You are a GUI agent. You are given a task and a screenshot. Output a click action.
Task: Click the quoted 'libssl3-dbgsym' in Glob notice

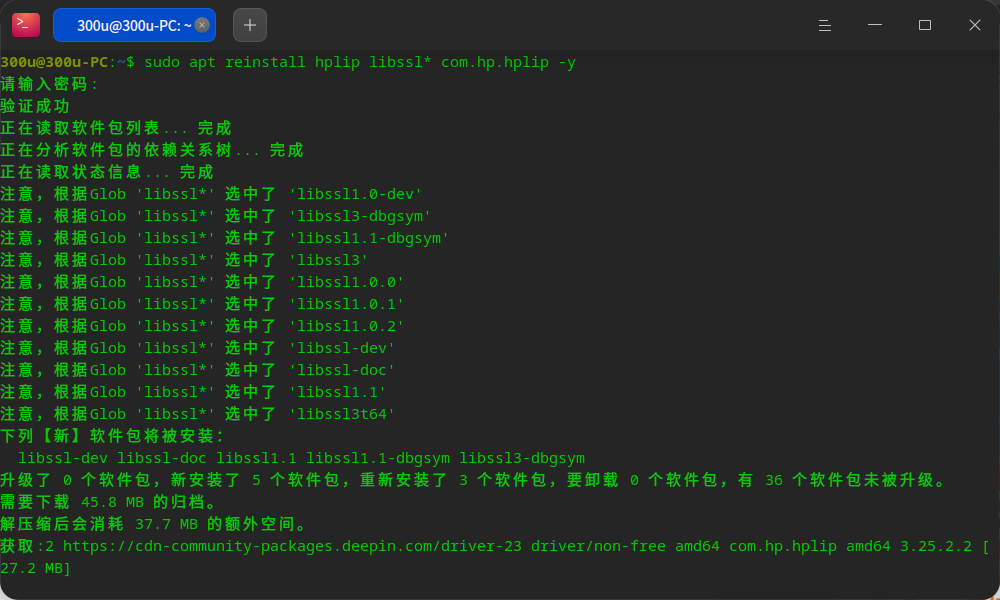(360, 216)
